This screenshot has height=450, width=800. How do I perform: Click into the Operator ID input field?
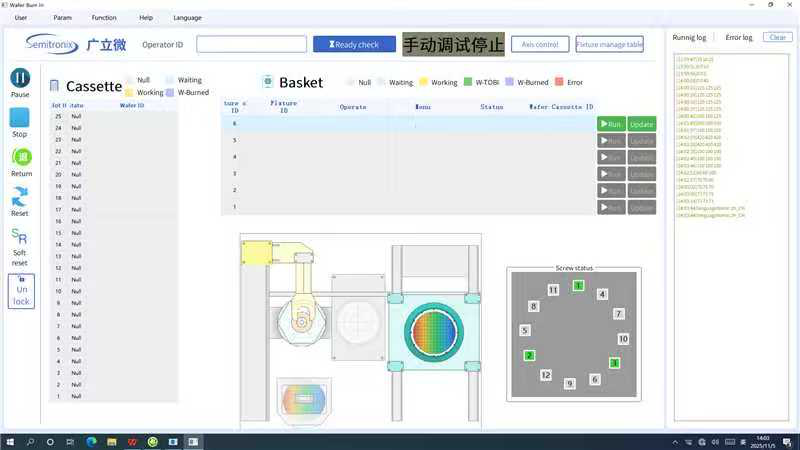(251, 44)
